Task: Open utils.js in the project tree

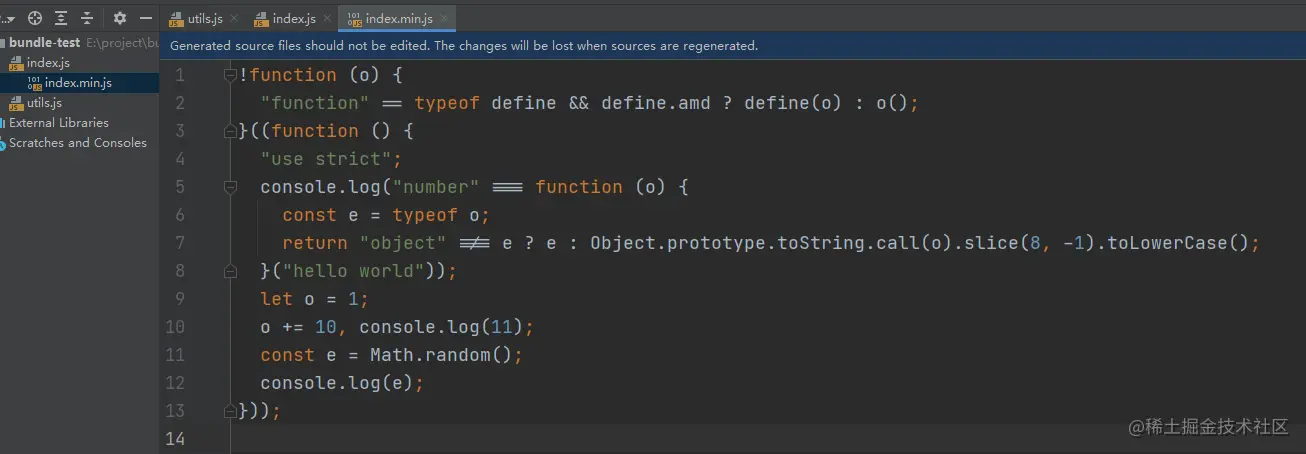Action: tap(44, 103)
